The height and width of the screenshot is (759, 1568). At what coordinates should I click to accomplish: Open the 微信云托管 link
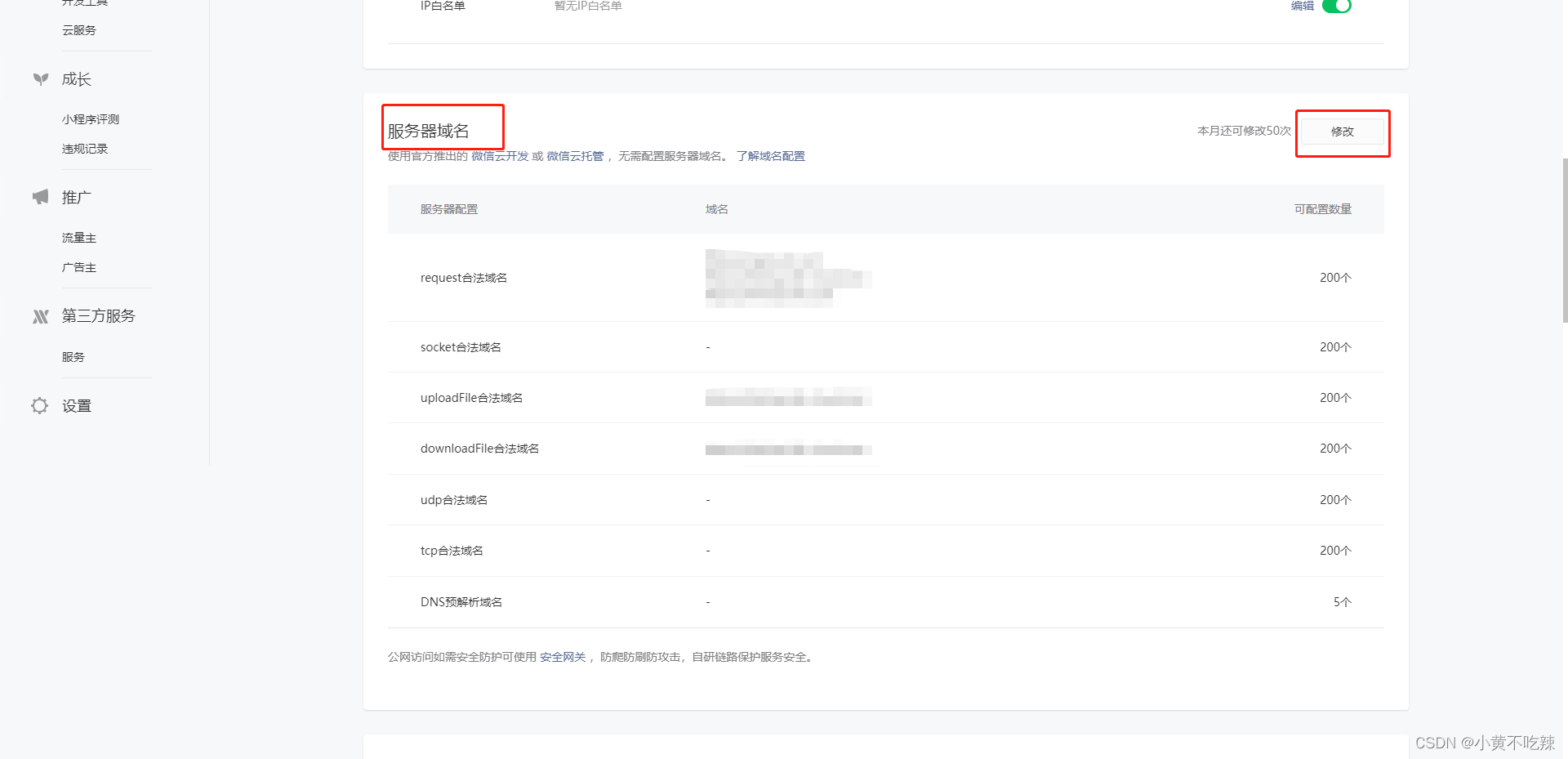coord(575,156)
